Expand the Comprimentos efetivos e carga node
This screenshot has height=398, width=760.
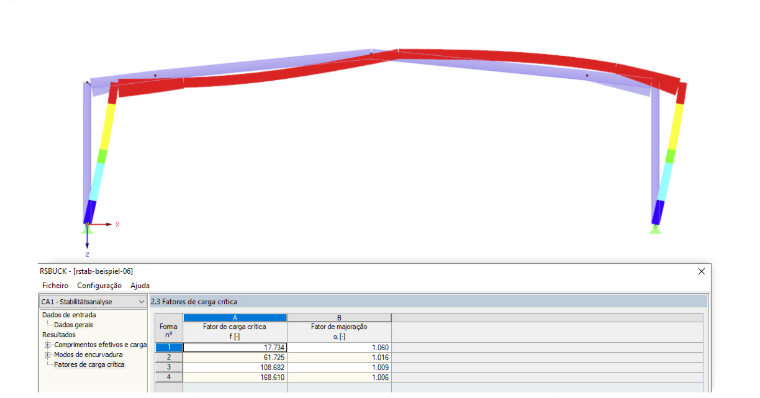pyautogui.click(x=48, y=345)
